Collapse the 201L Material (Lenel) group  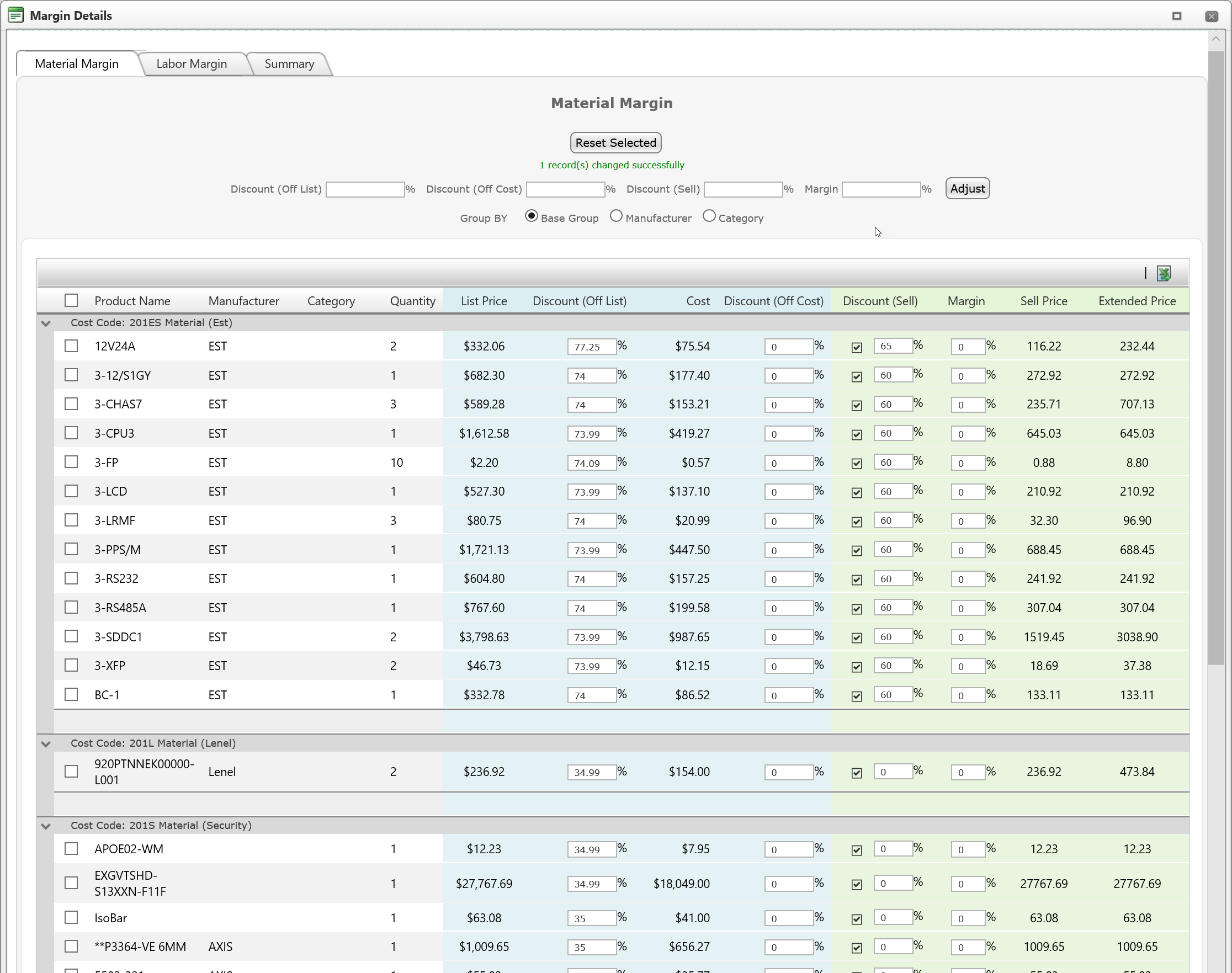46,743
